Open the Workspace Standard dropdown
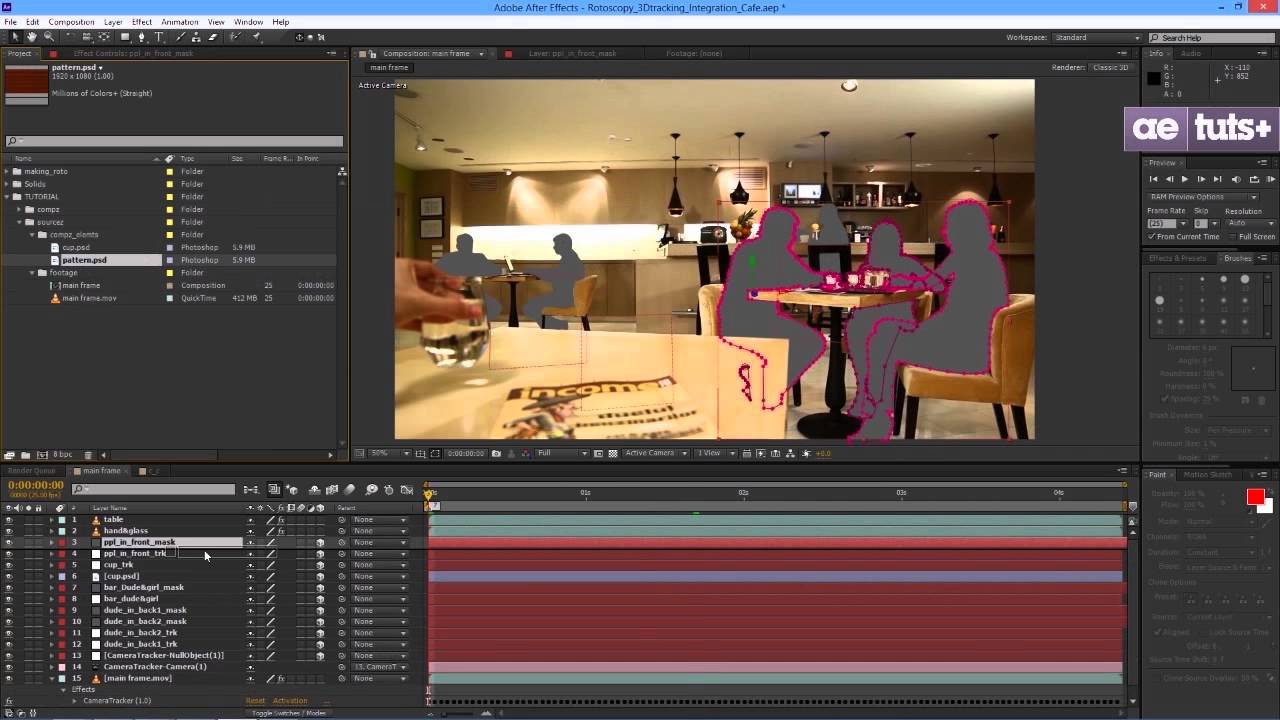The height and width of the screenshot is (720, 1280). pos(1097,38)
